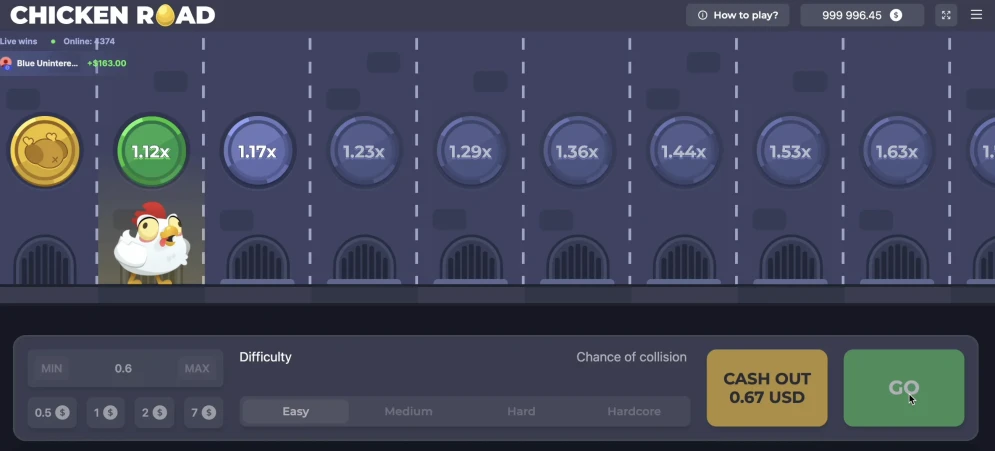Choose the 7 dollar quick bet
The height and width of the screenshot is (451, 995).
204,412
